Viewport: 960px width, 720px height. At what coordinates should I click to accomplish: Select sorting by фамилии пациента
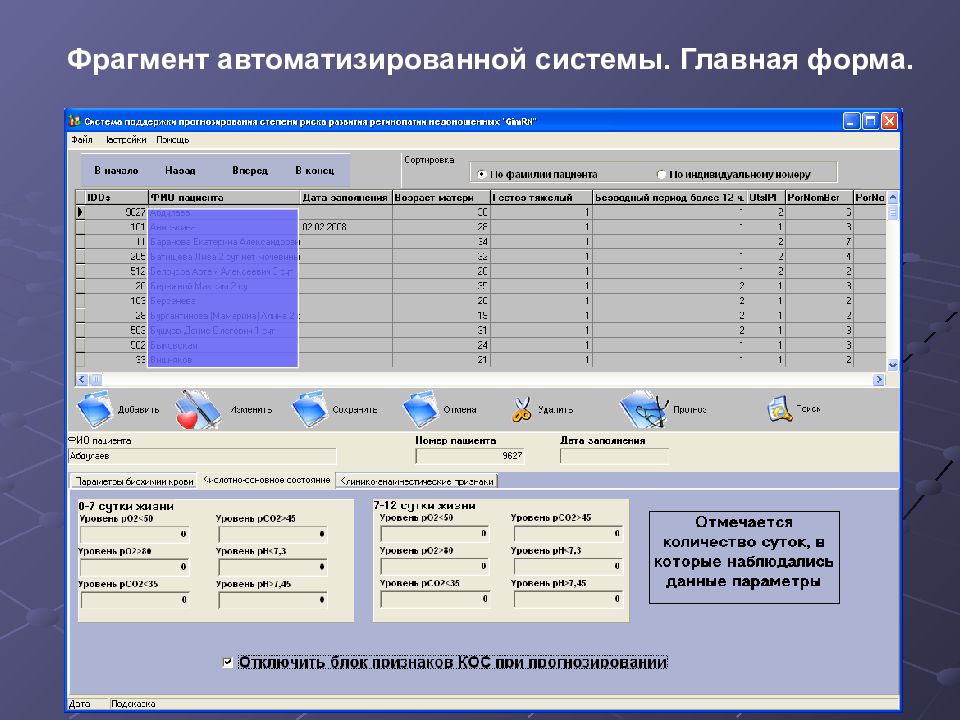(481, 174)
